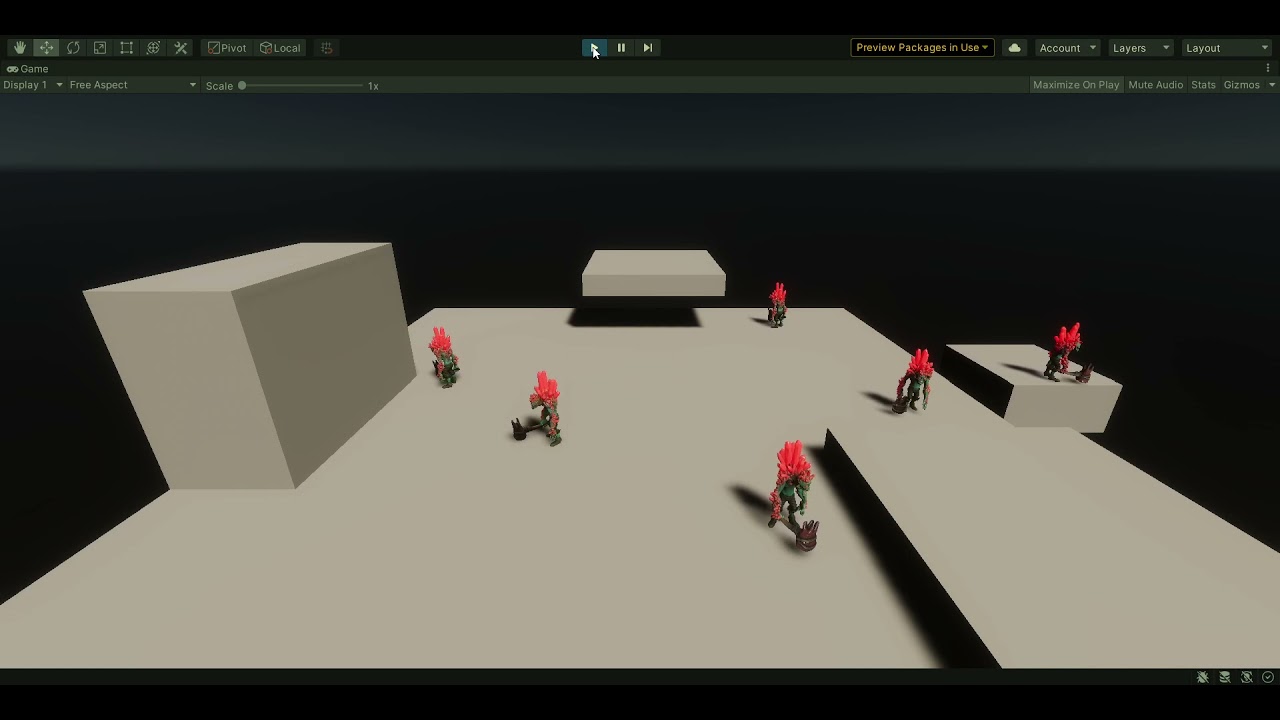Click the debug mode bug icon
The width and height of the screenshot is (1280, 720).
1203,677
